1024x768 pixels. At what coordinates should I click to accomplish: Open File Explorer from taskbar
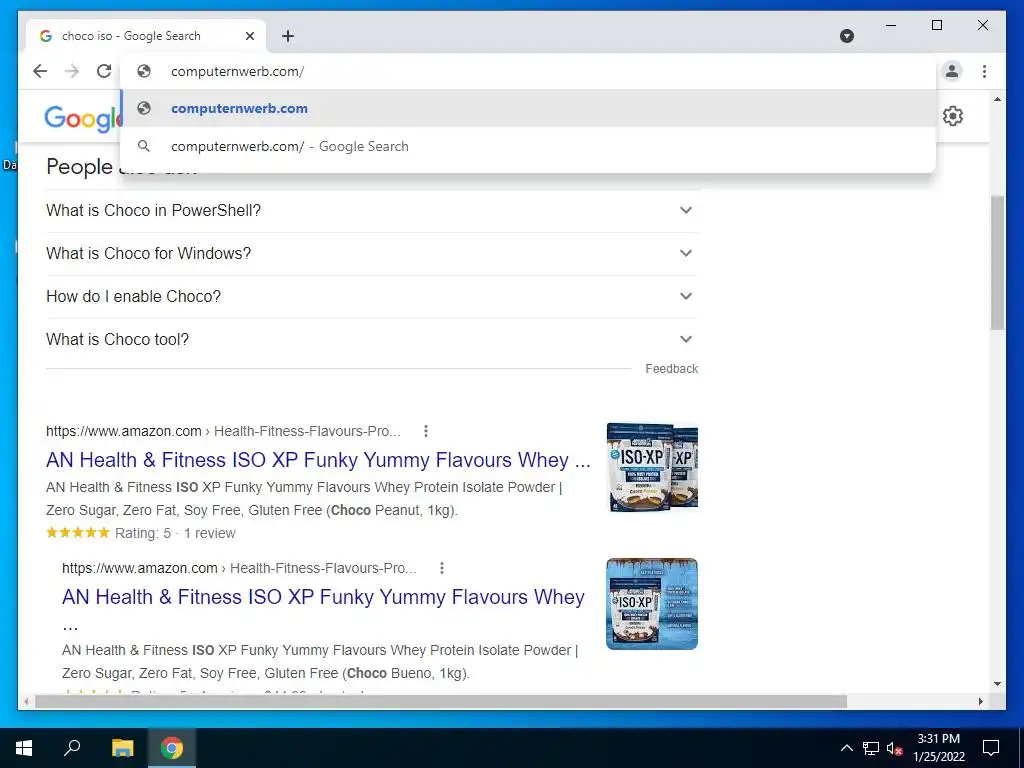coord(122,748)
